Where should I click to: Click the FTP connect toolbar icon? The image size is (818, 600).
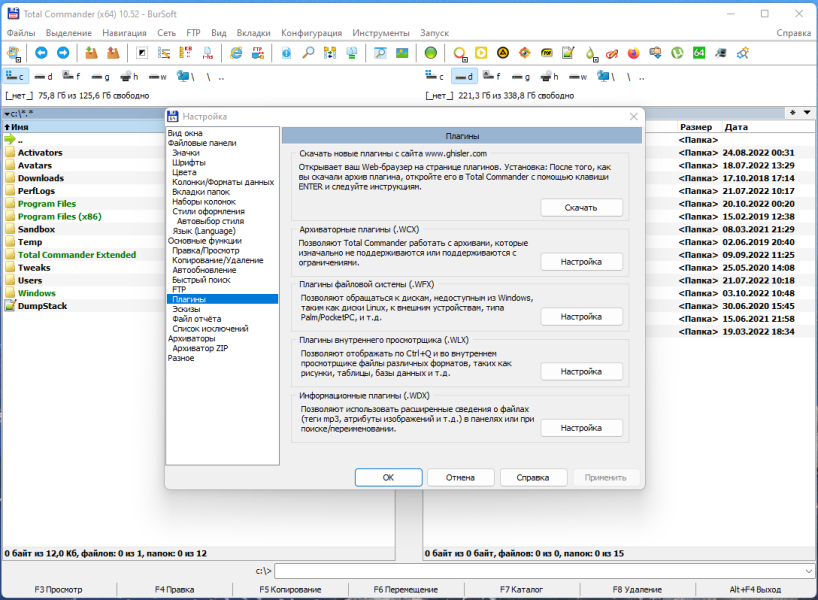258,53
